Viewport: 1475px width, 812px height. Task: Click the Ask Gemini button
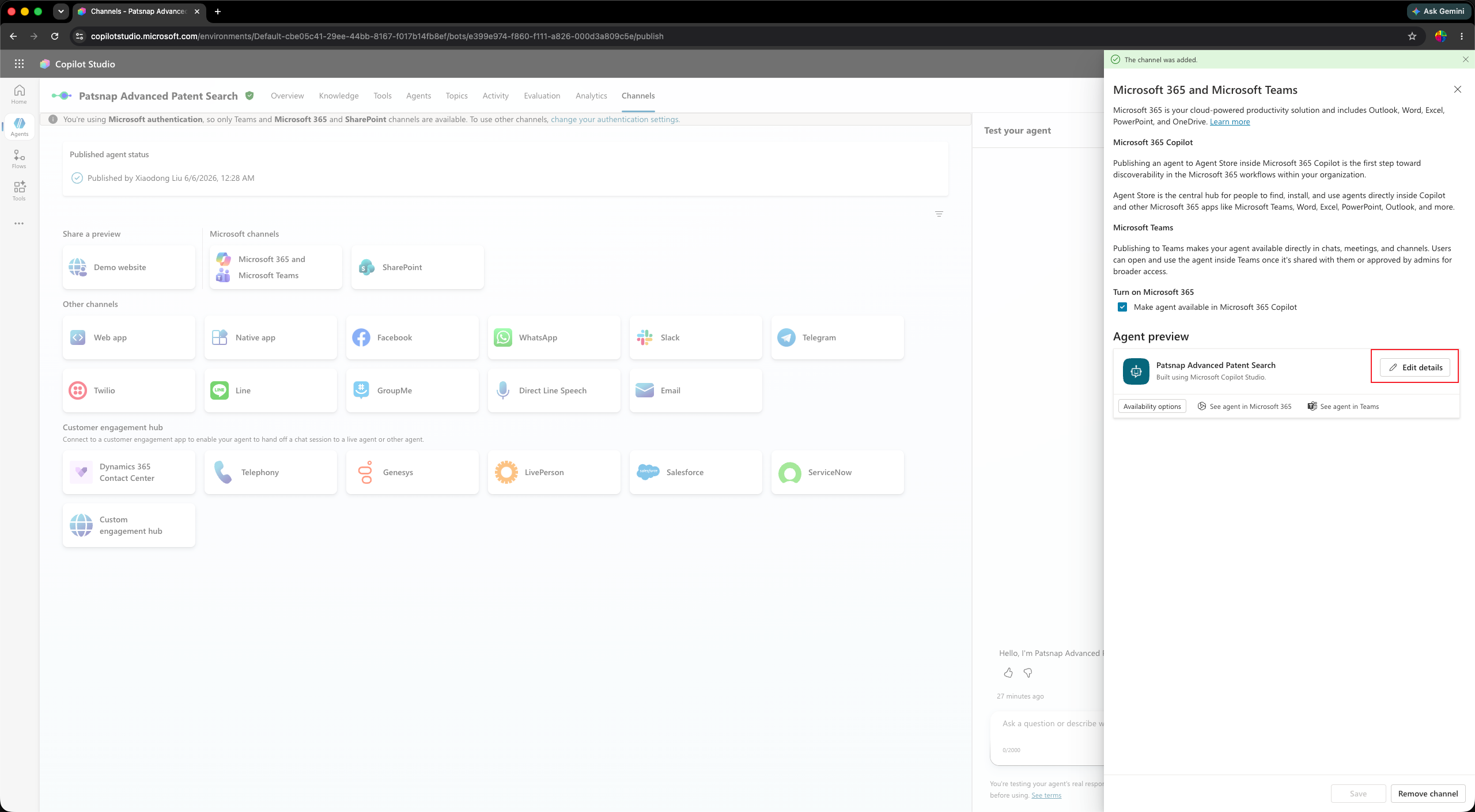1438,11
